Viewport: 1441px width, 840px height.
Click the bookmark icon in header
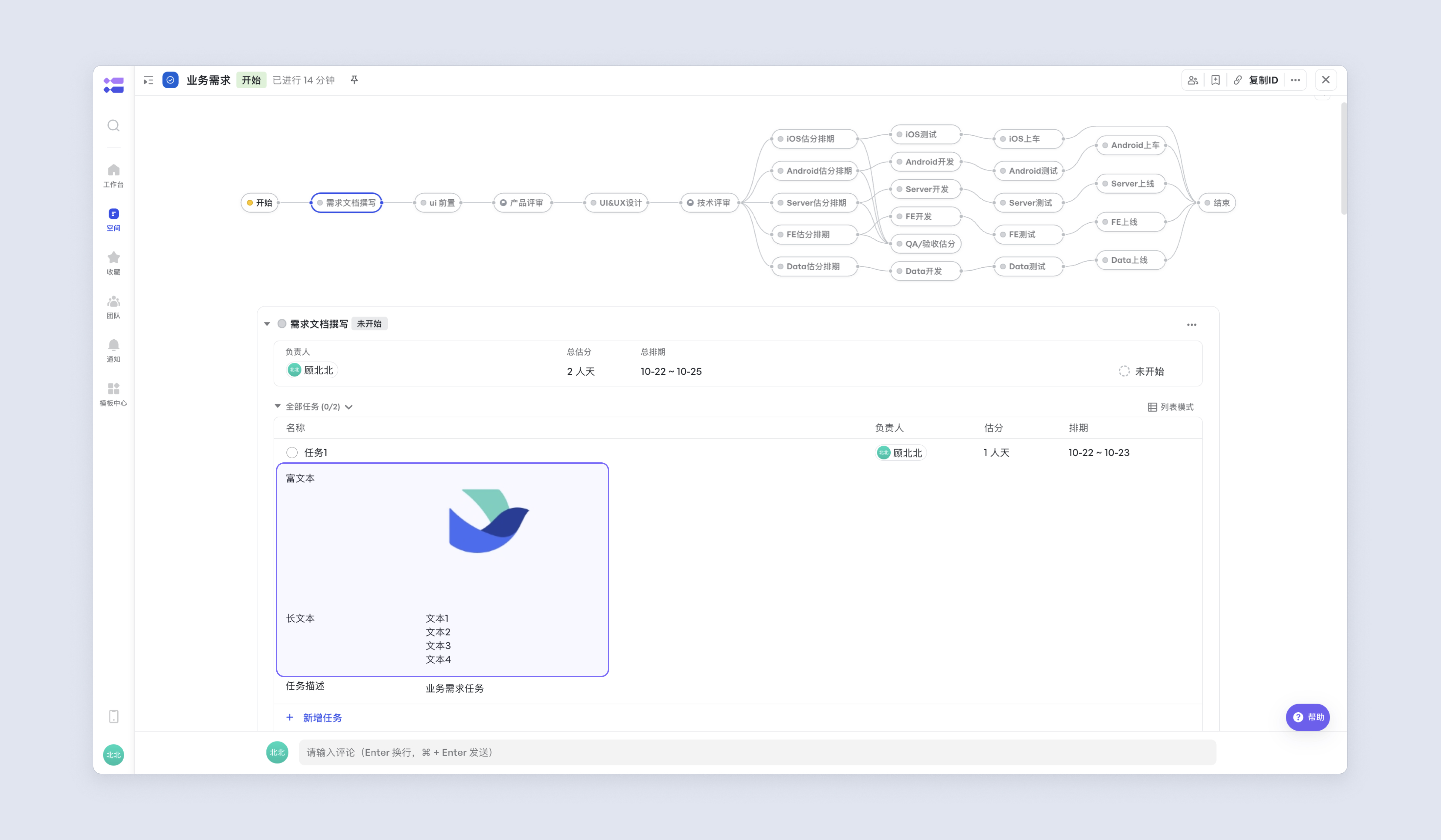coord(1215,80)
